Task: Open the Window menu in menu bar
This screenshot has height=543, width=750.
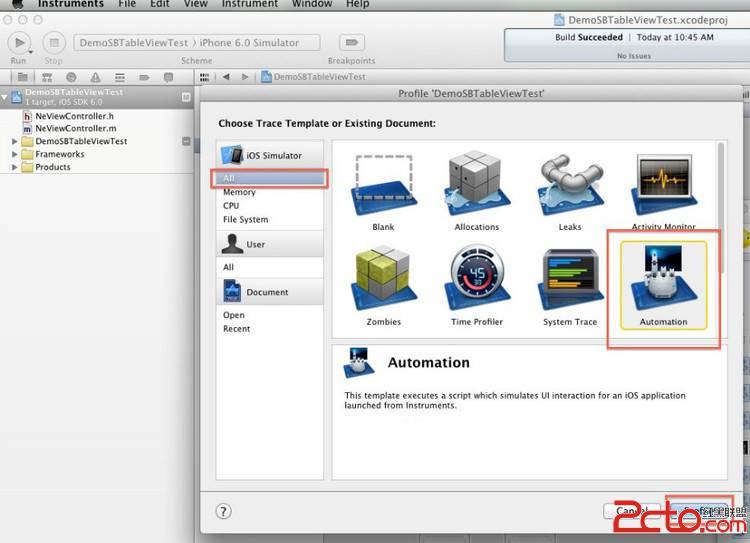Action: click(x=312, y=5)
